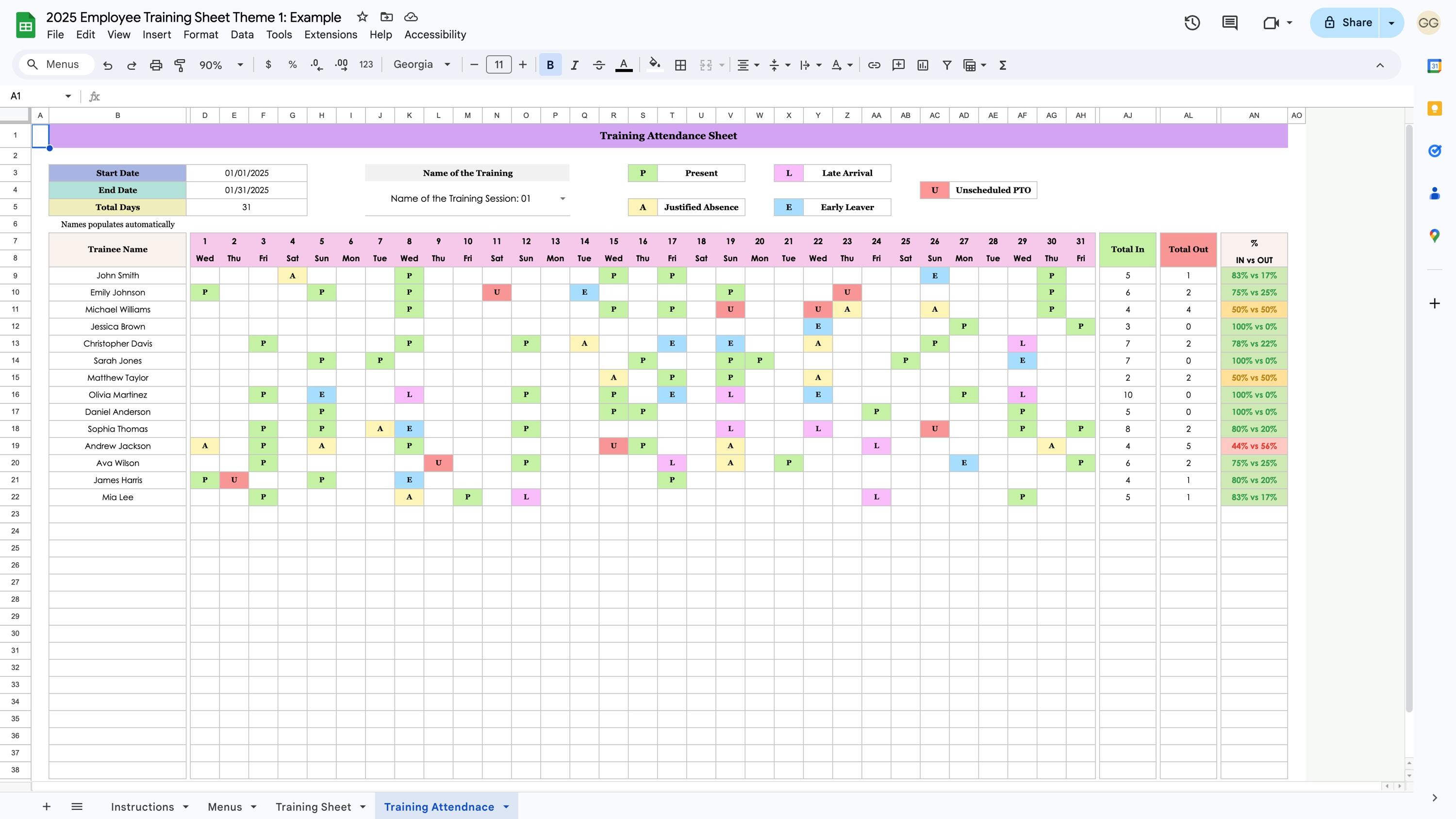Insert a link using toolbar icon
The image size is (1456, 819).
pyautogui.click(x=874, y=65)
